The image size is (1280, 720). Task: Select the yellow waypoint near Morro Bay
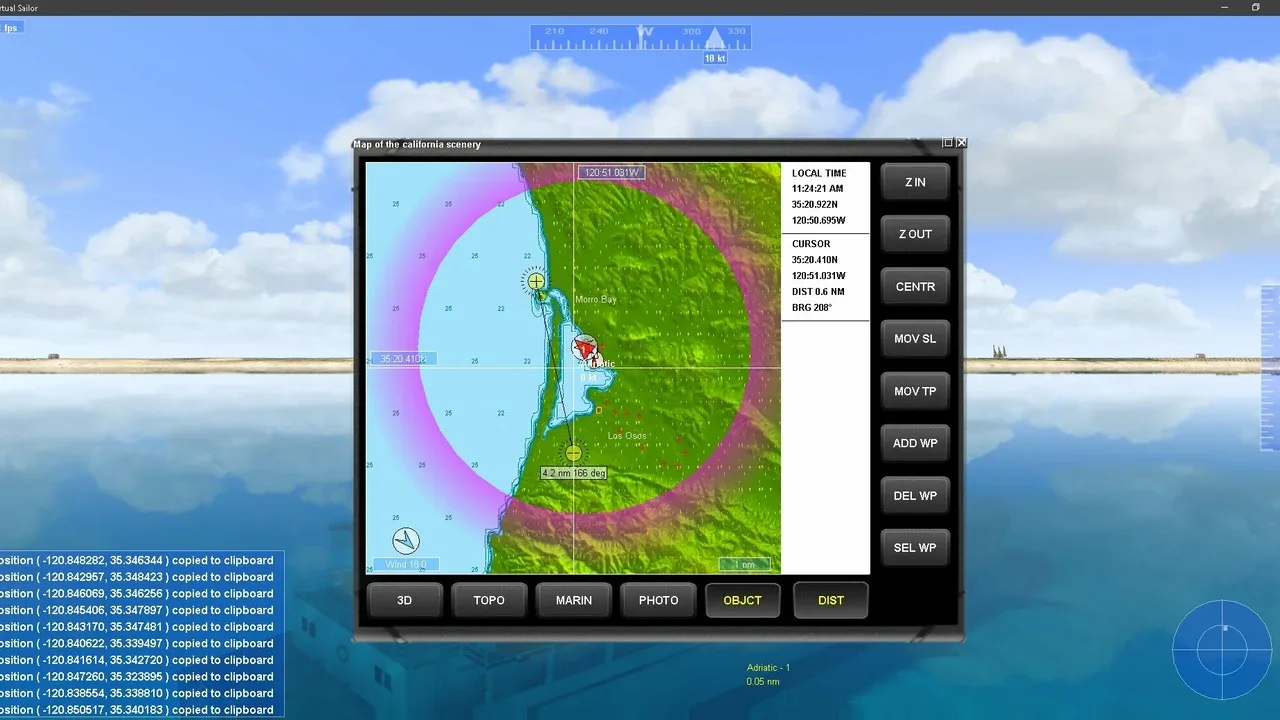click(x=536, y=281)
